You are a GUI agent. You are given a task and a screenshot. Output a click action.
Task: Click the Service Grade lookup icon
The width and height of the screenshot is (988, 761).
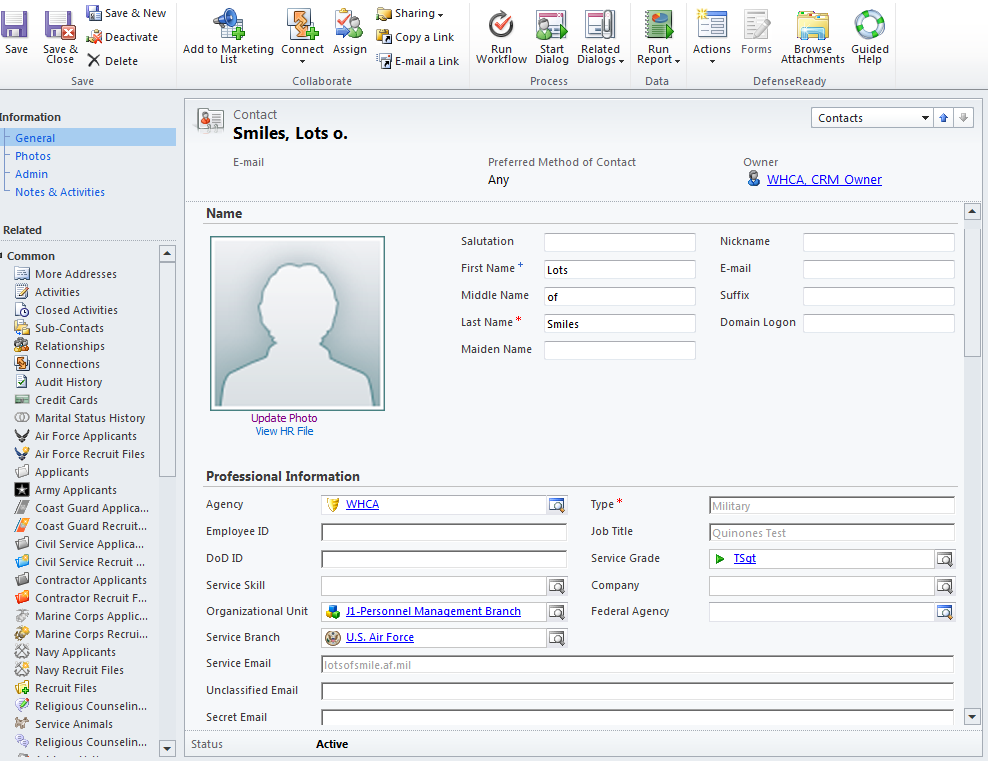pyautogui.click(x=944, y=559)
